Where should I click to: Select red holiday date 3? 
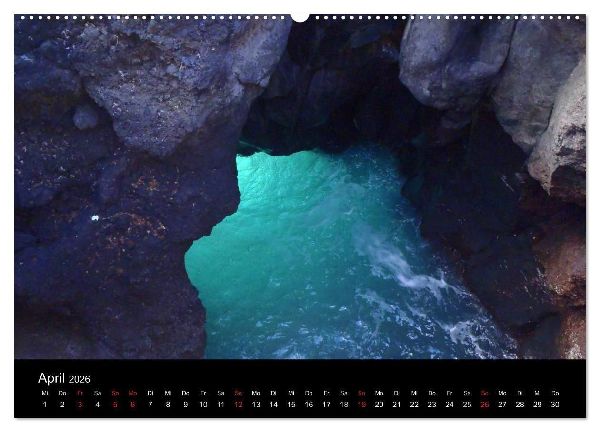(x=80, y=404)
